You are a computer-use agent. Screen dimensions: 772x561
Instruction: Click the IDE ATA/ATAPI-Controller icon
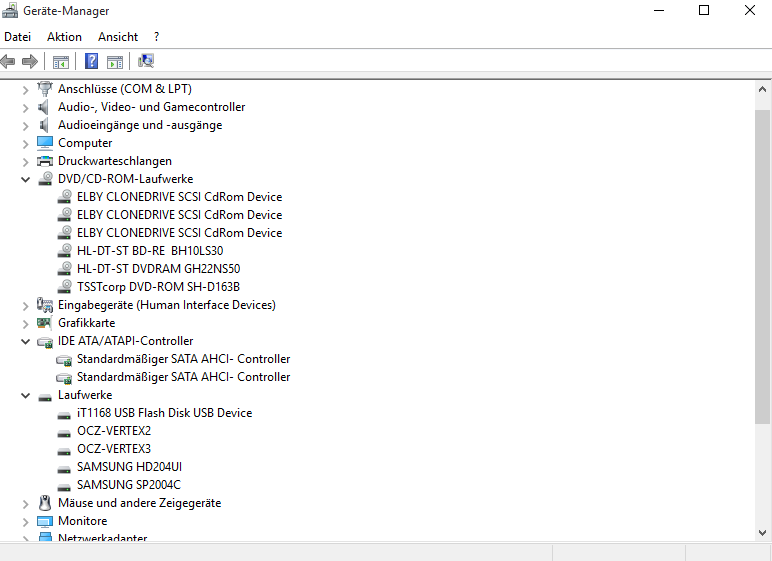[45, 342]
